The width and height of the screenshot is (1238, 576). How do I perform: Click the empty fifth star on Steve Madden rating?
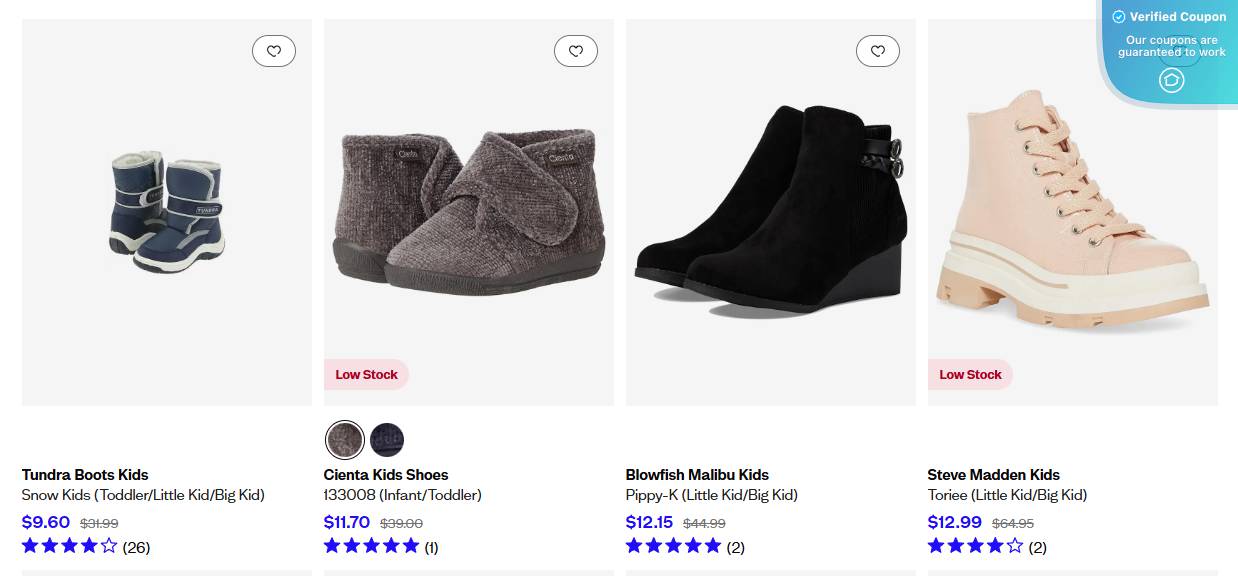tap(1015, 547)
